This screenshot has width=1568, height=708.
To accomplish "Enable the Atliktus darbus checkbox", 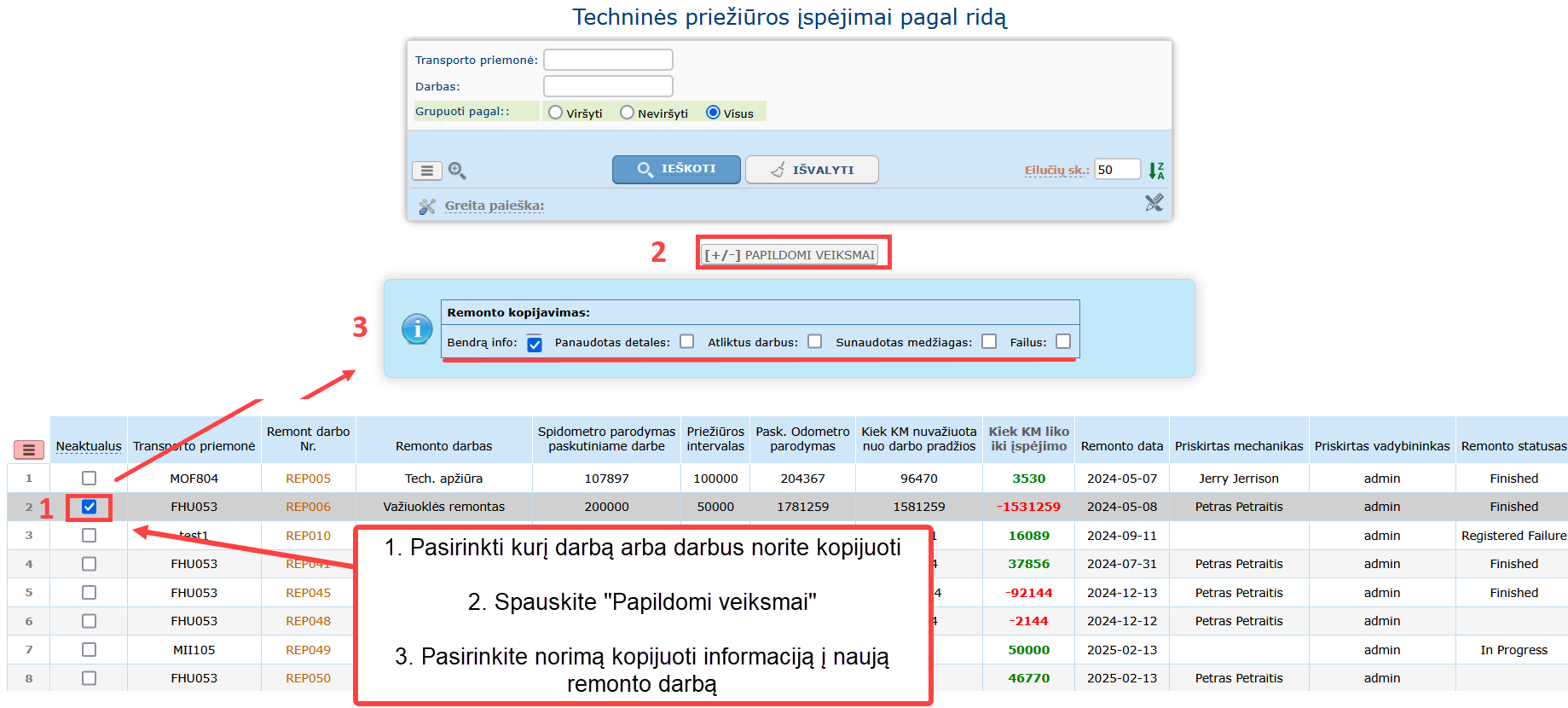I will [x=815, y=341].
